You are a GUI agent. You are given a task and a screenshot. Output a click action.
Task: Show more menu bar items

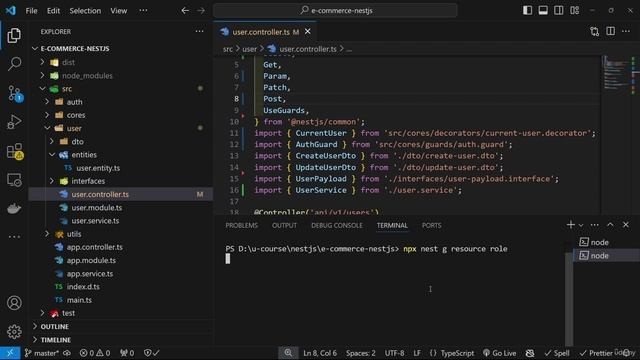[x=143, y=11]
